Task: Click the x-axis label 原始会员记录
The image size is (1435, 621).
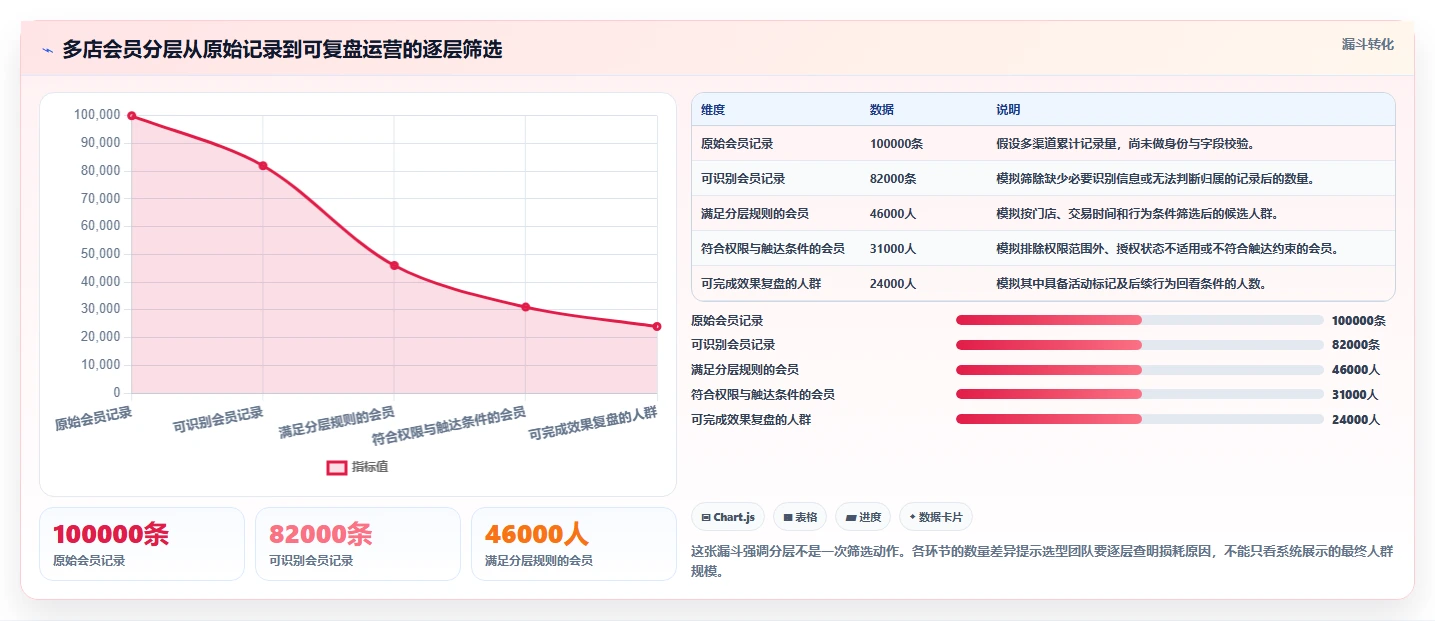Action: (94, 417)
